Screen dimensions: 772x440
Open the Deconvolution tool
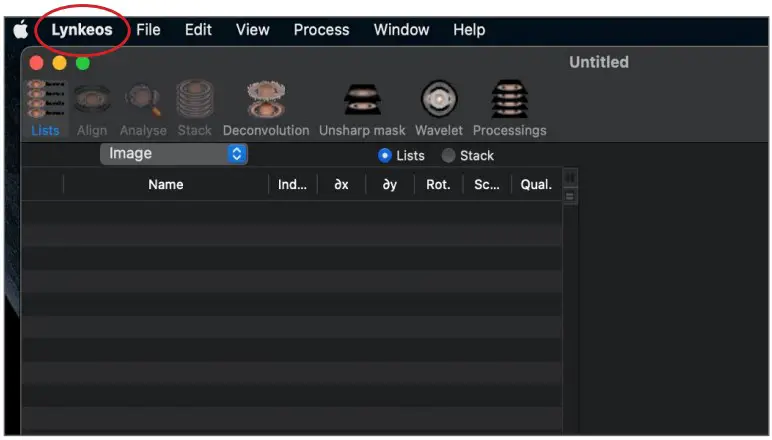[266, 108]
